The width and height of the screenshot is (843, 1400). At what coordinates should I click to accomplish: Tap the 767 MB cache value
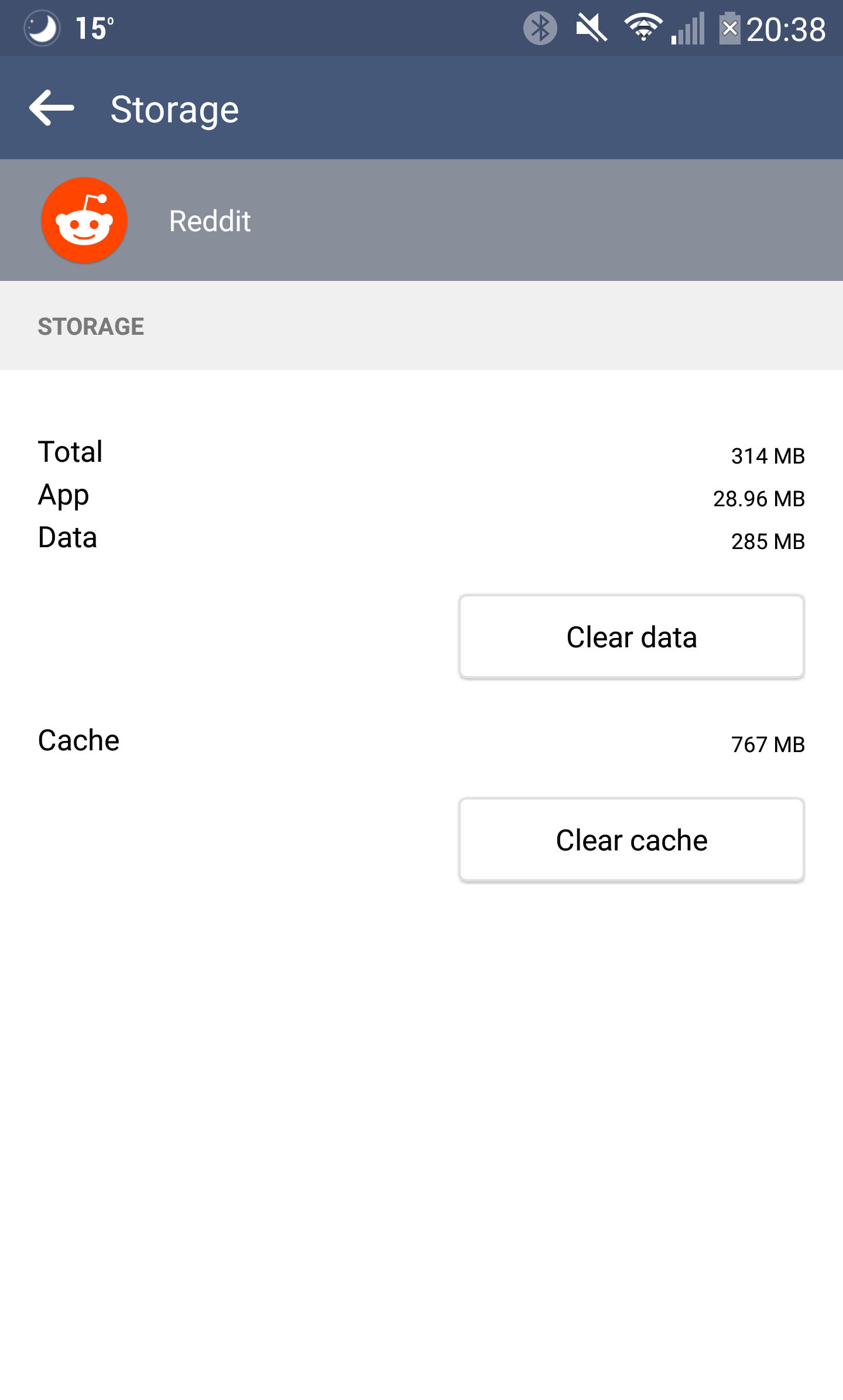coord(768,744)
